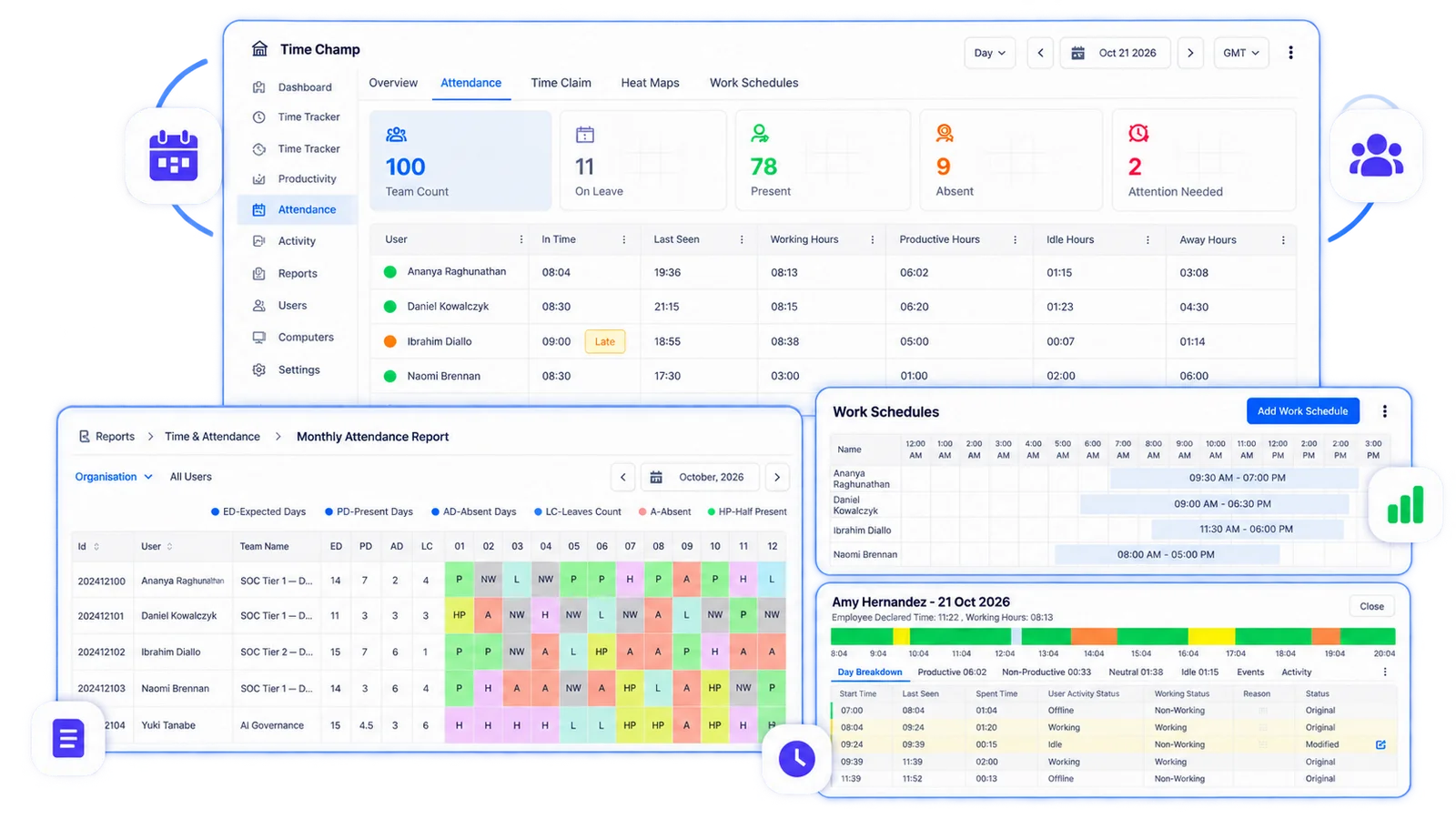Switch to the Heat Maps tab
Screen dimensions: 1456x819
click(x=650, y=83)
